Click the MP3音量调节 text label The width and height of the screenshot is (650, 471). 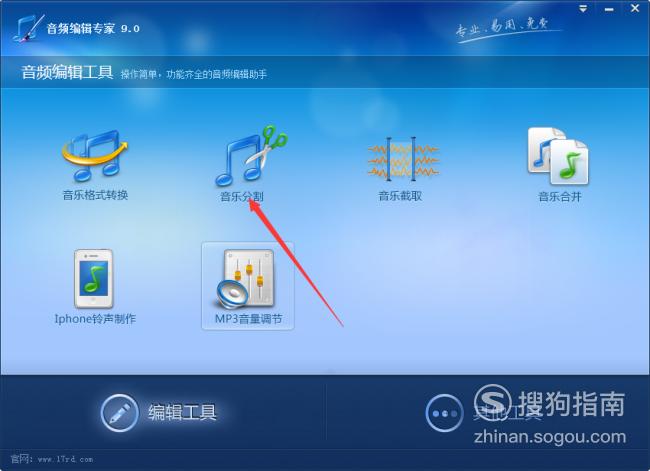[x=248, y=319]
